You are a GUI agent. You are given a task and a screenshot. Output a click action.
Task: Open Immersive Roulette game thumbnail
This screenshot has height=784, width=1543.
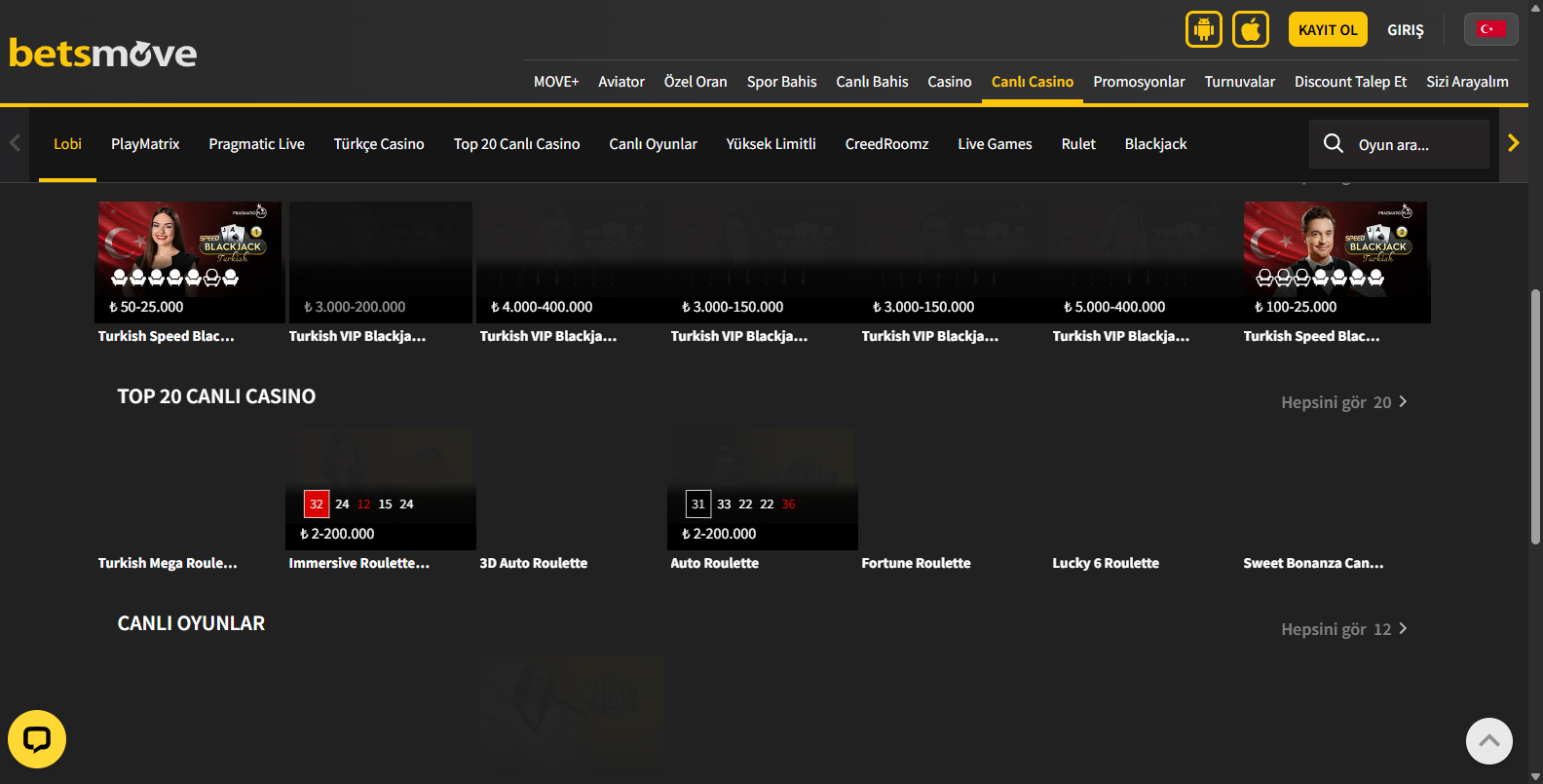[381, 489]
